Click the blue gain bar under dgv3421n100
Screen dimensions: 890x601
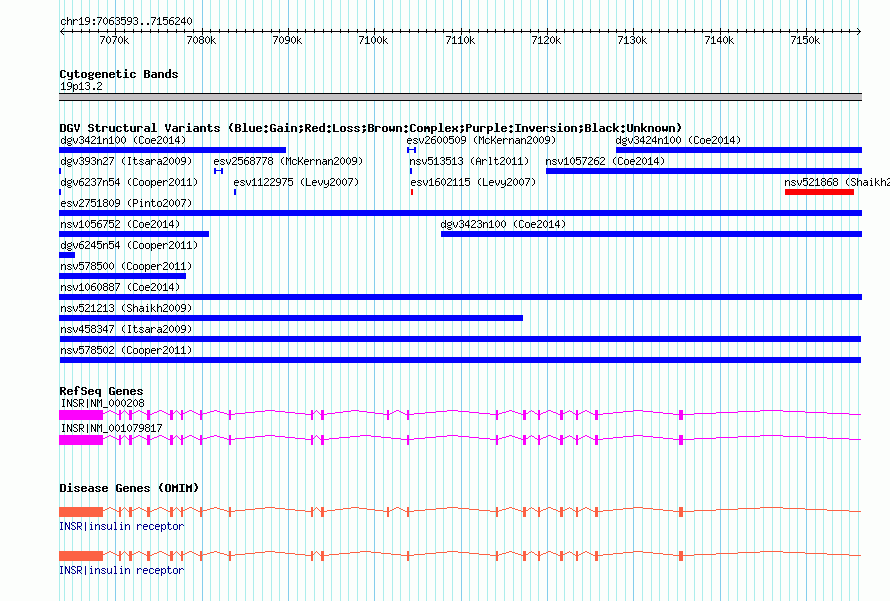pyautogui.click(x=173, y=150)
